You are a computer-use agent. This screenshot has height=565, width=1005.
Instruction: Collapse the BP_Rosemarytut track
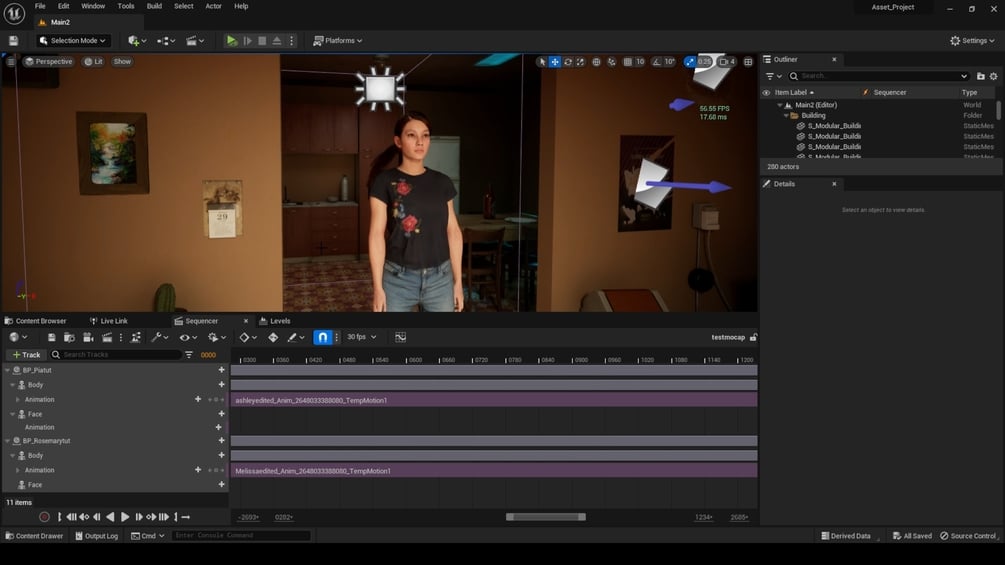(x=8, y=441)
